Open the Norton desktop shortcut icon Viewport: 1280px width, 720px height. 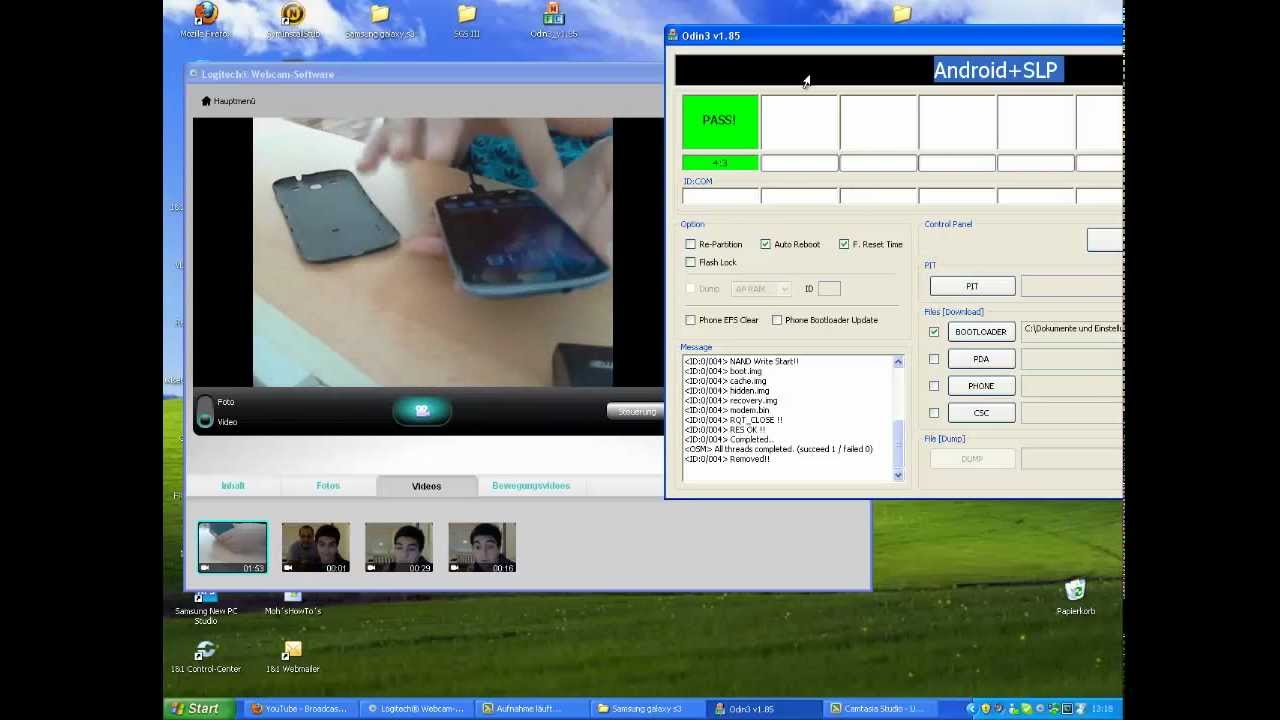pyautogui.click(x=292, y=14)
